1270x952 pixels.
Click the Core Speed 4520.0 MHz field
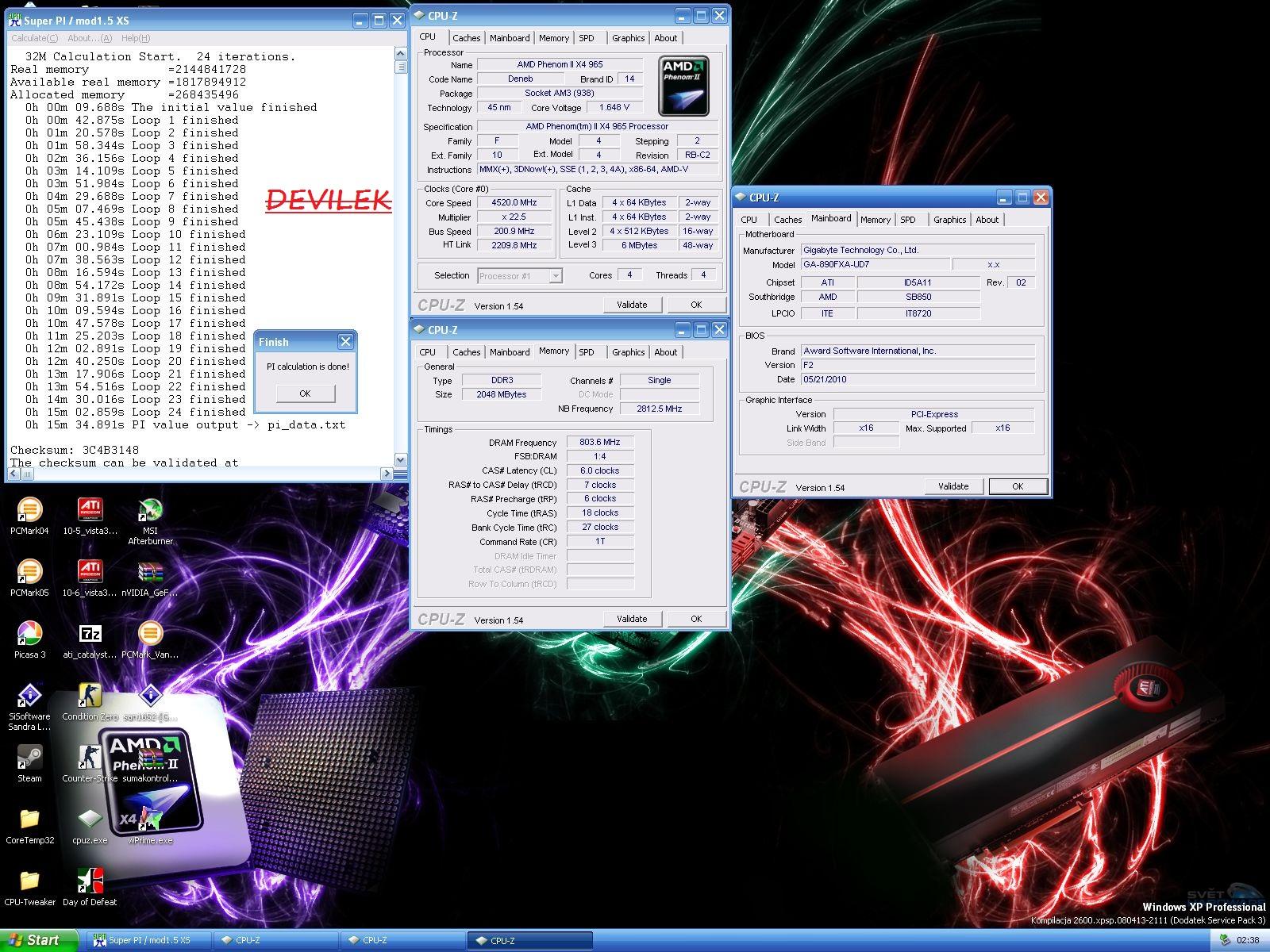[514, 203]
